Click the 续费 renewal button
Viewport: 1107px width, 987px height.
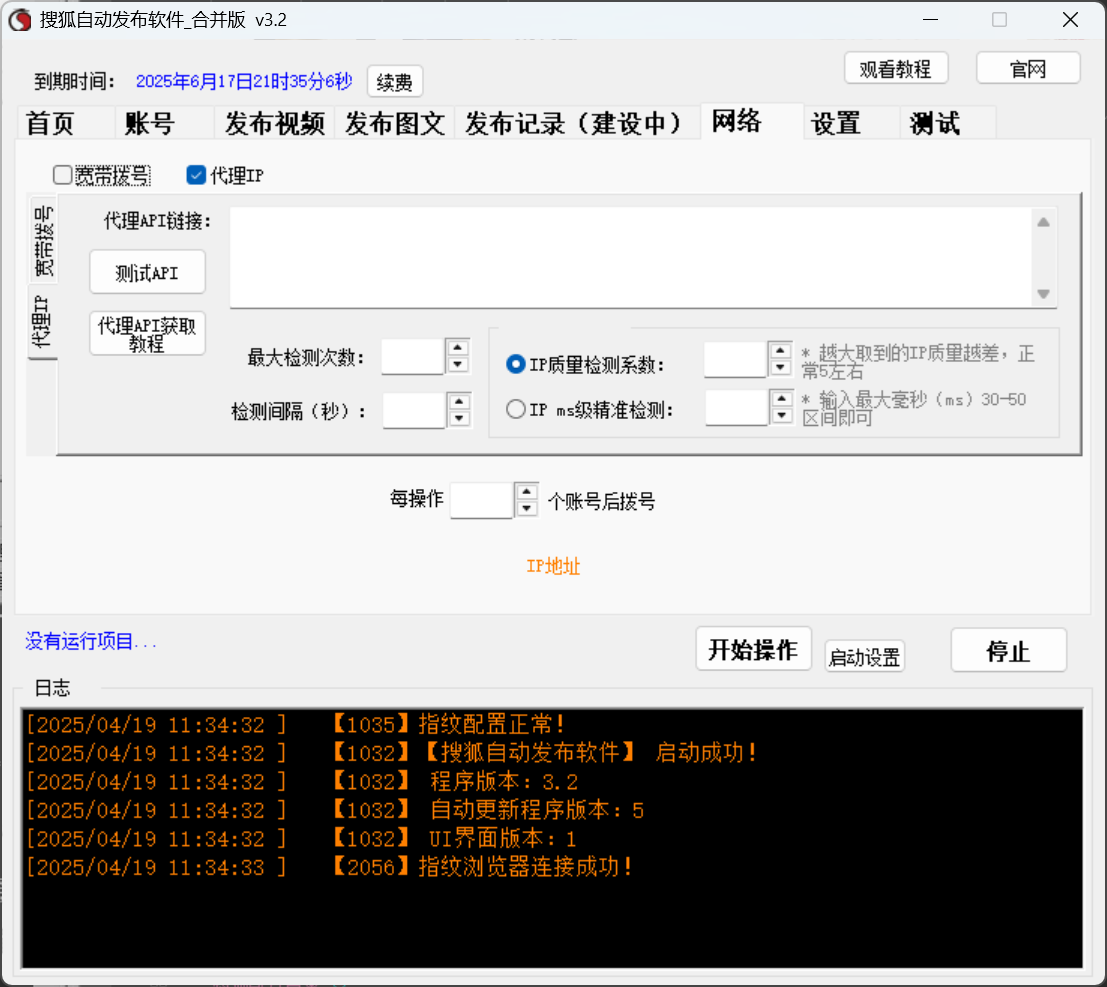(395, 82)
